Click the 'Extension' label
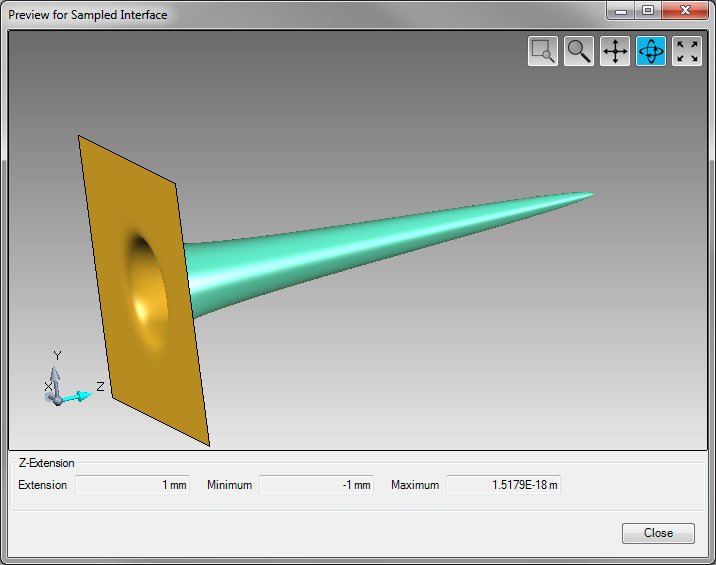This screenshot has width=716, height=565. pyautogui.click(x=42, y=485)
